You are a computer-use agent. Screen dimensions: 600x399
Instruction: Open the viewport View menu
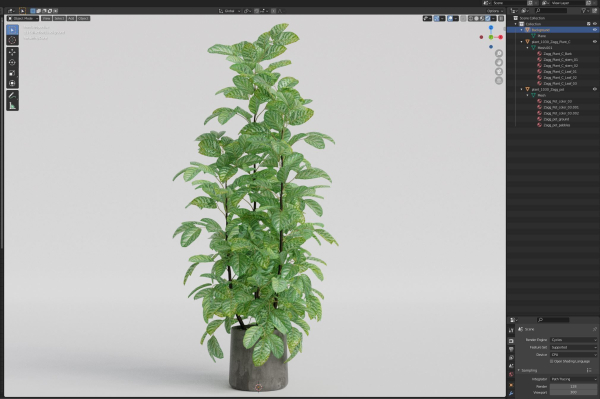[x=46, y=18]
